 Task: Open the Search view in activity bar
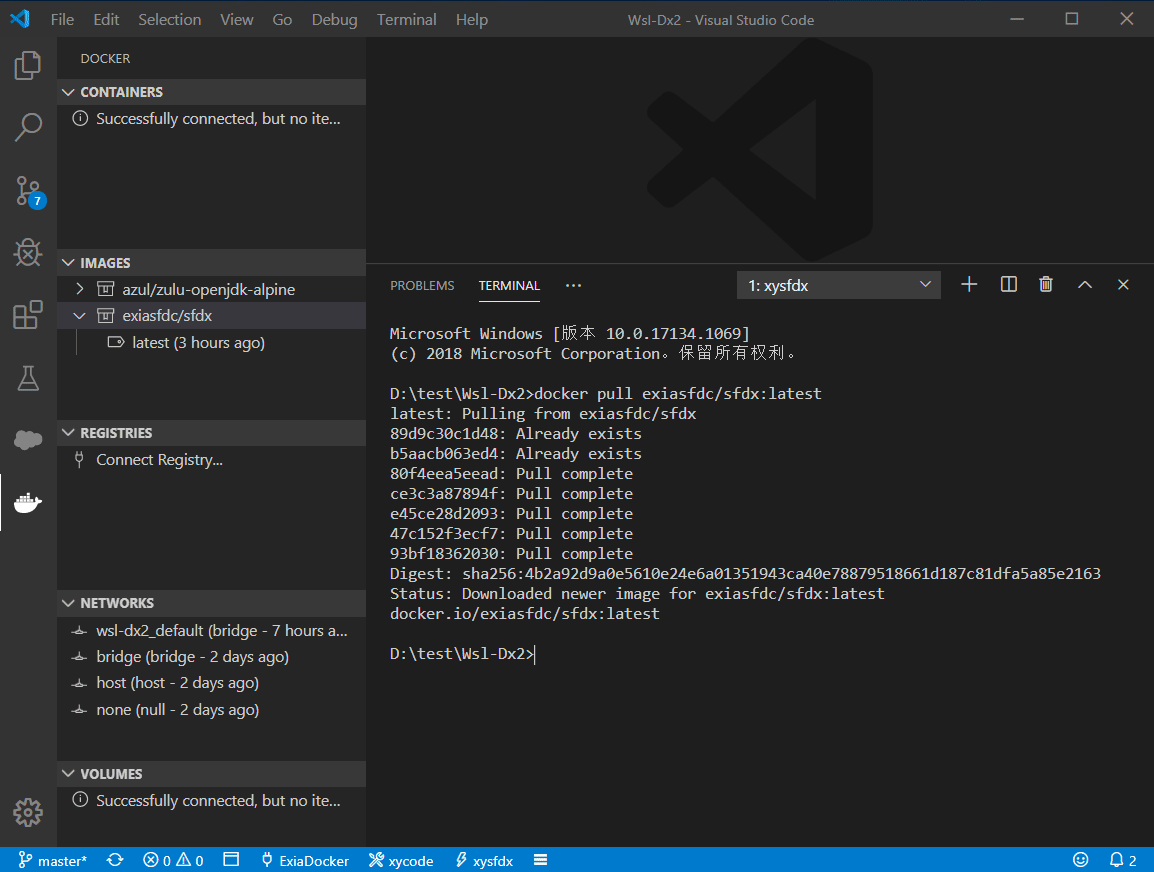(28, 127)
